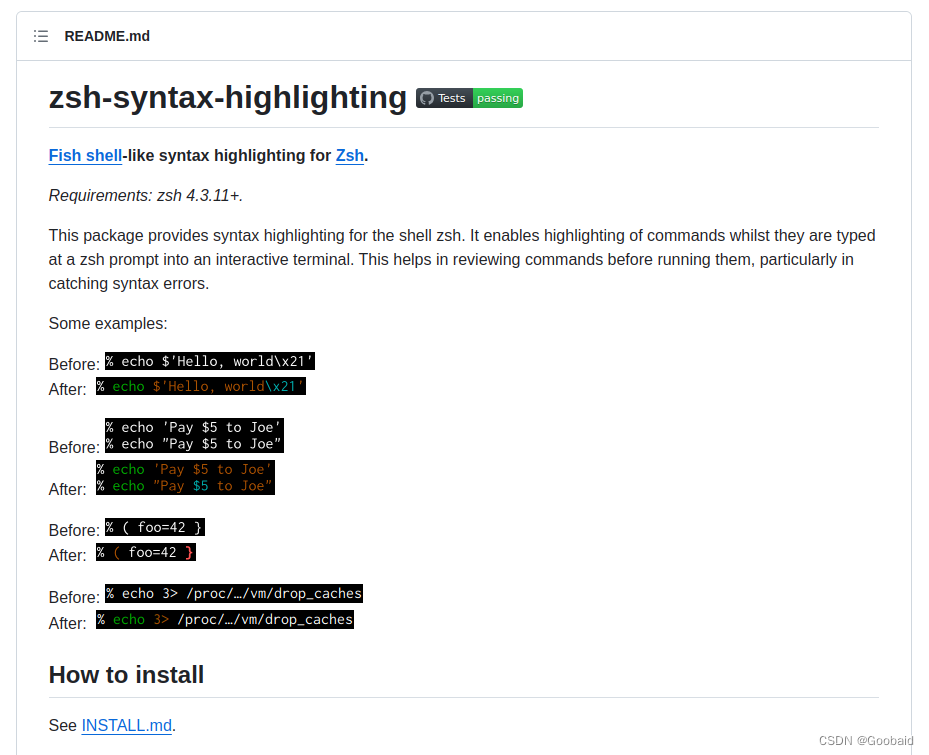Click the Tests passing badge
The image size is (929, 755).
point(469,98)
